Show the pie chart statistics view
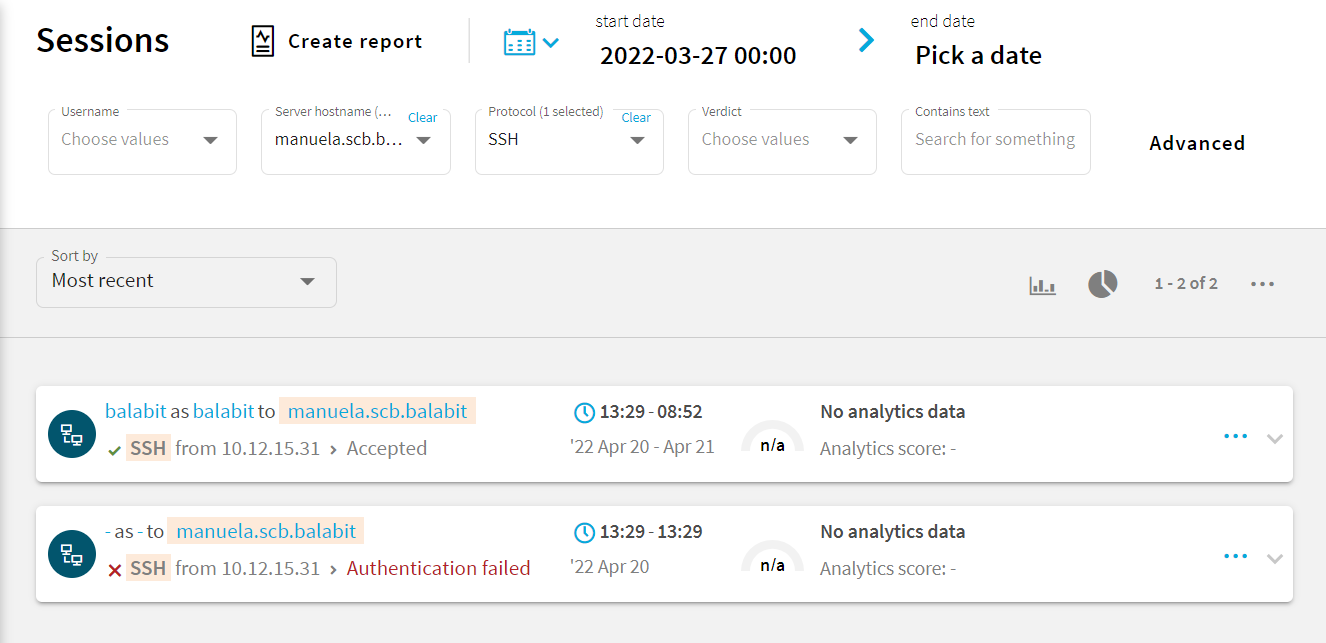1326x643 pixels. pyautogui.click(x=1102, y=284)
